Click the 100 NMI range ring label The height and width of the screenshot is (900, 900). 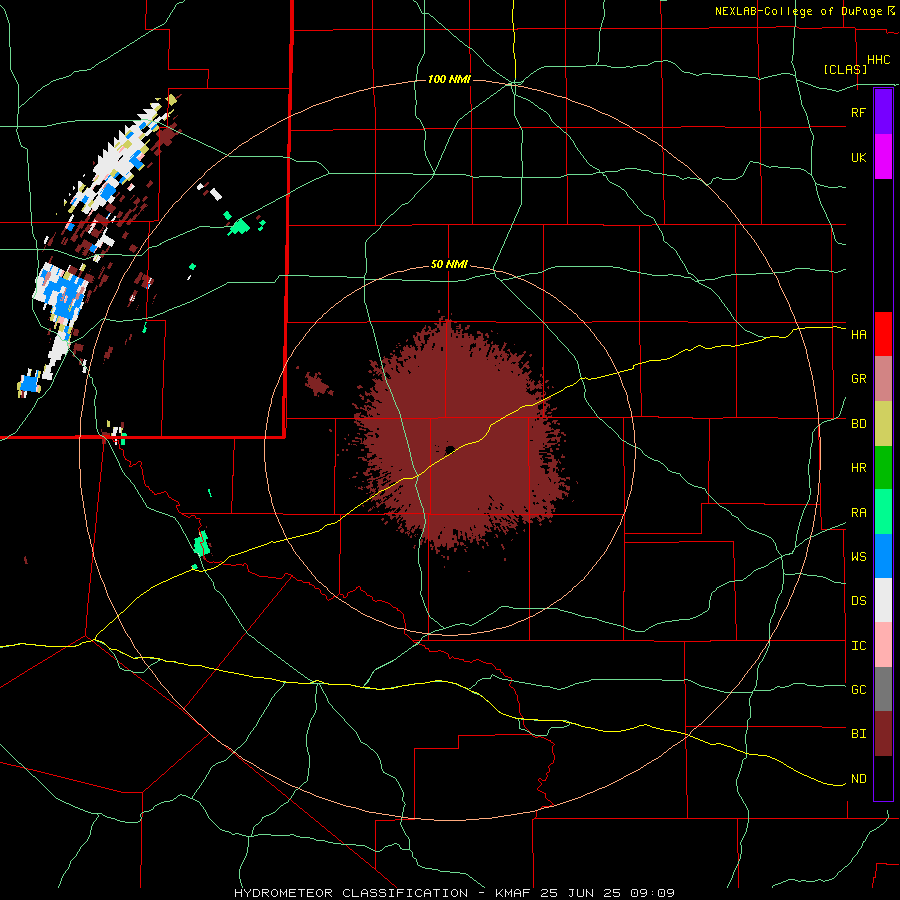(449, 79)
